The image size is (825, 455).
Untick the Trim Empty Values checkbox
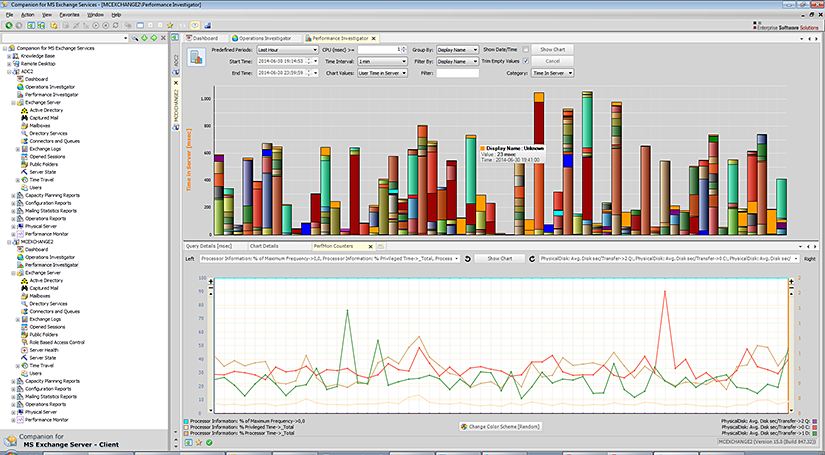pos(525,61)
